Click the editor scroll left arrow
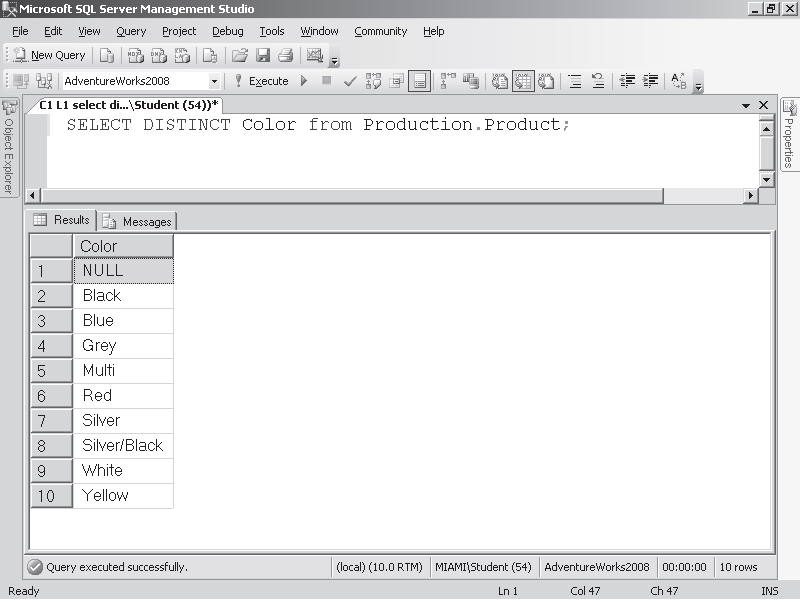The image size is (800, 600). point(33,195)
